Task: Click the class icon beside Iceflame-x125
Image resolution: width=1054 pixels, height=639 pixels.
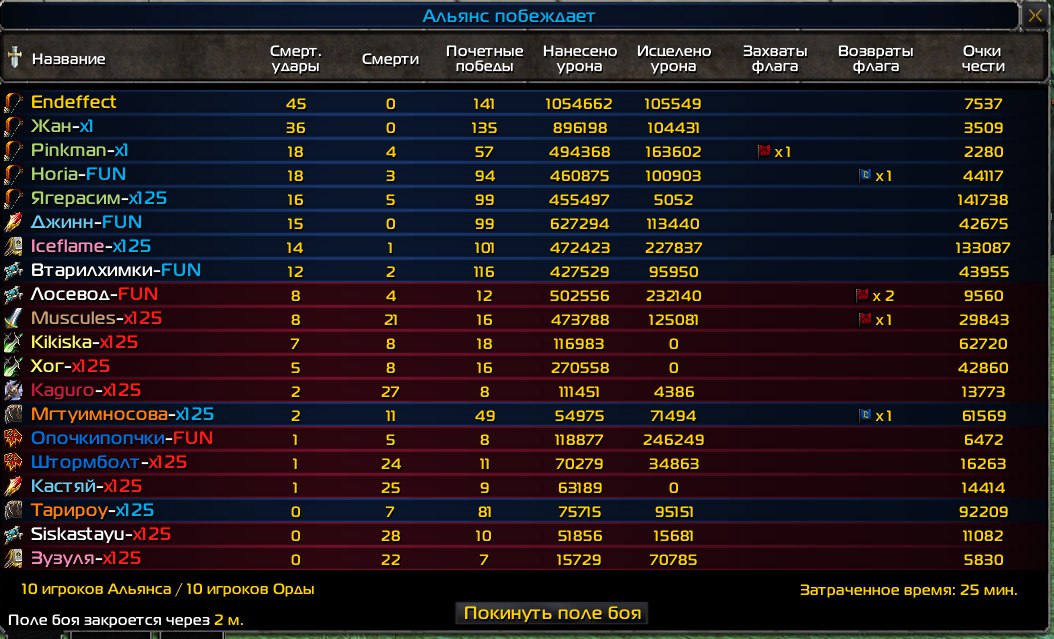Action: (13, 246)
